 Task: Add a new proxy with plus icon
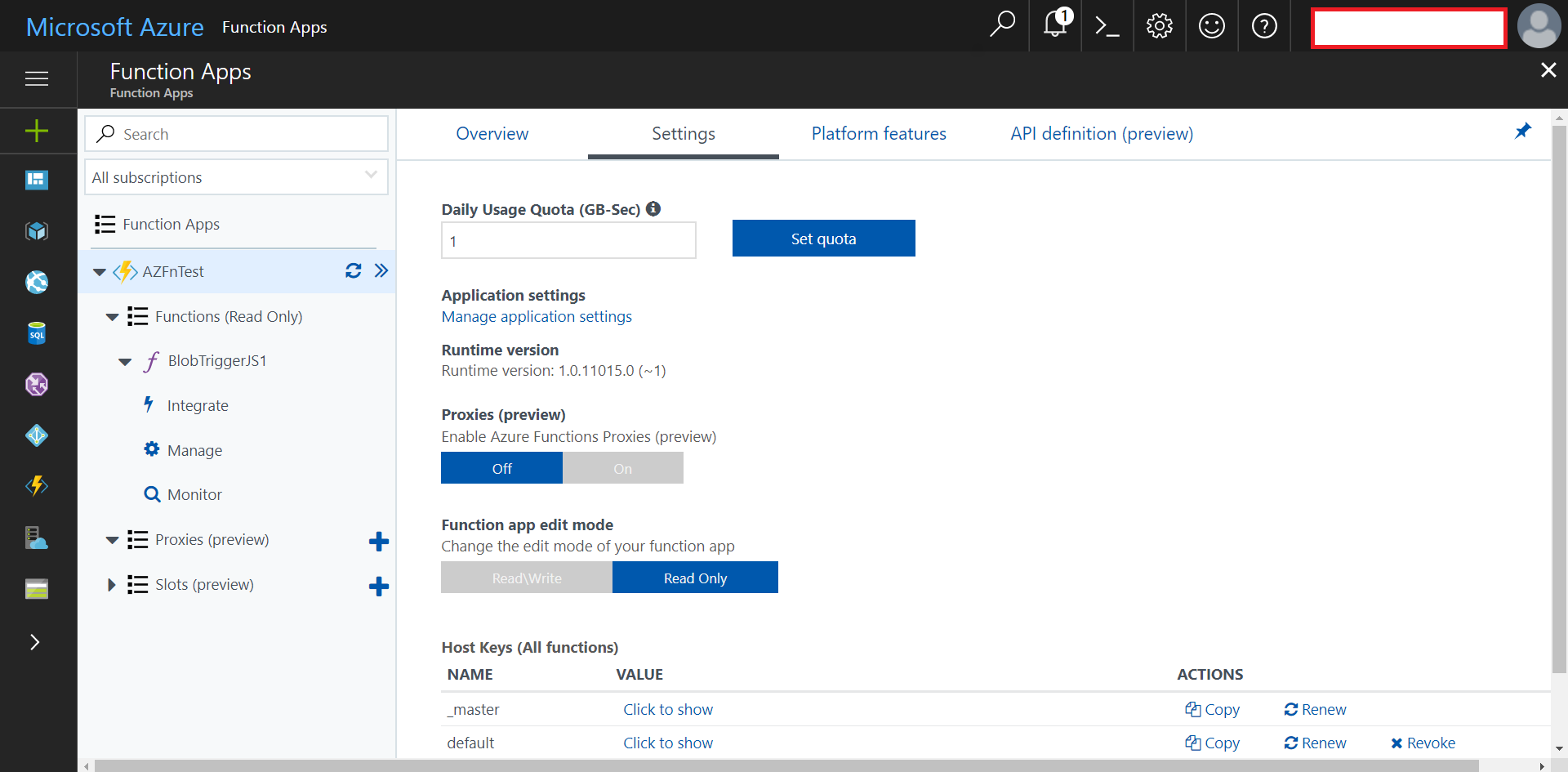[379, 542]
